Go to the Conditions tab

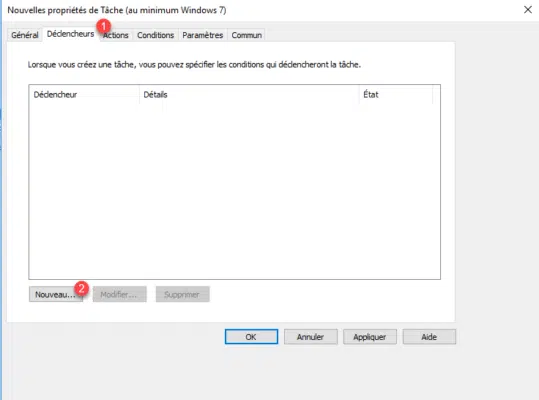click(x=155, y=35)
